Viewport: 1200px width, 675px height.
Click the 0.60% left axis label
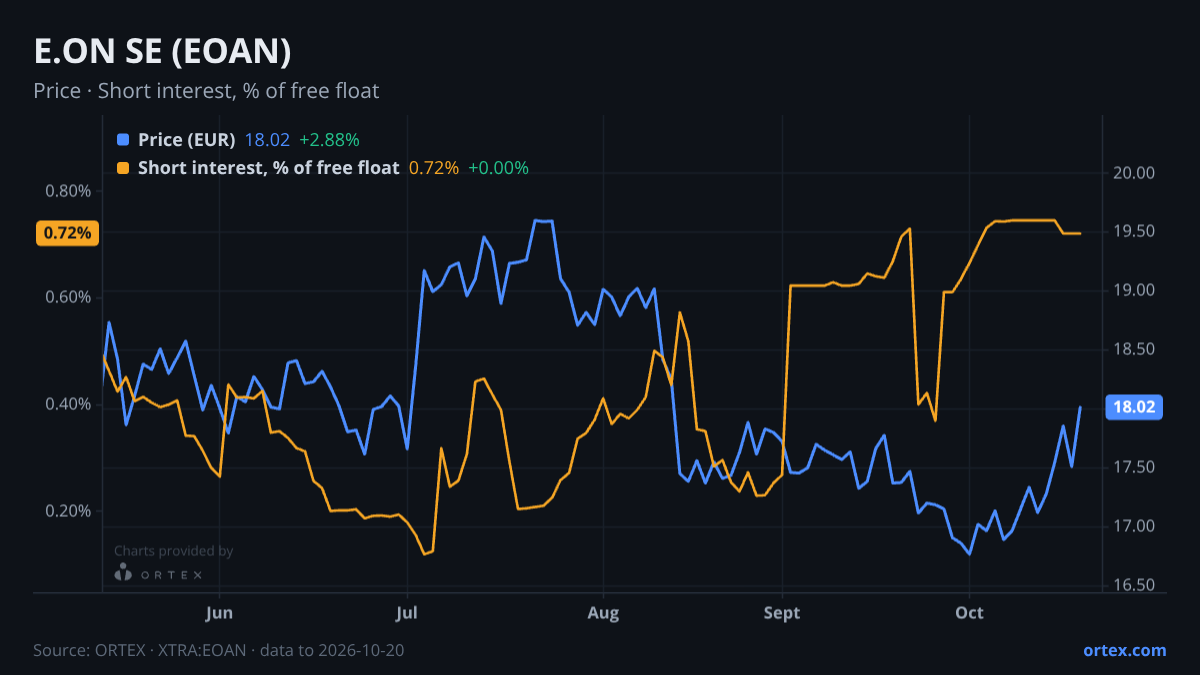[69, 297]
